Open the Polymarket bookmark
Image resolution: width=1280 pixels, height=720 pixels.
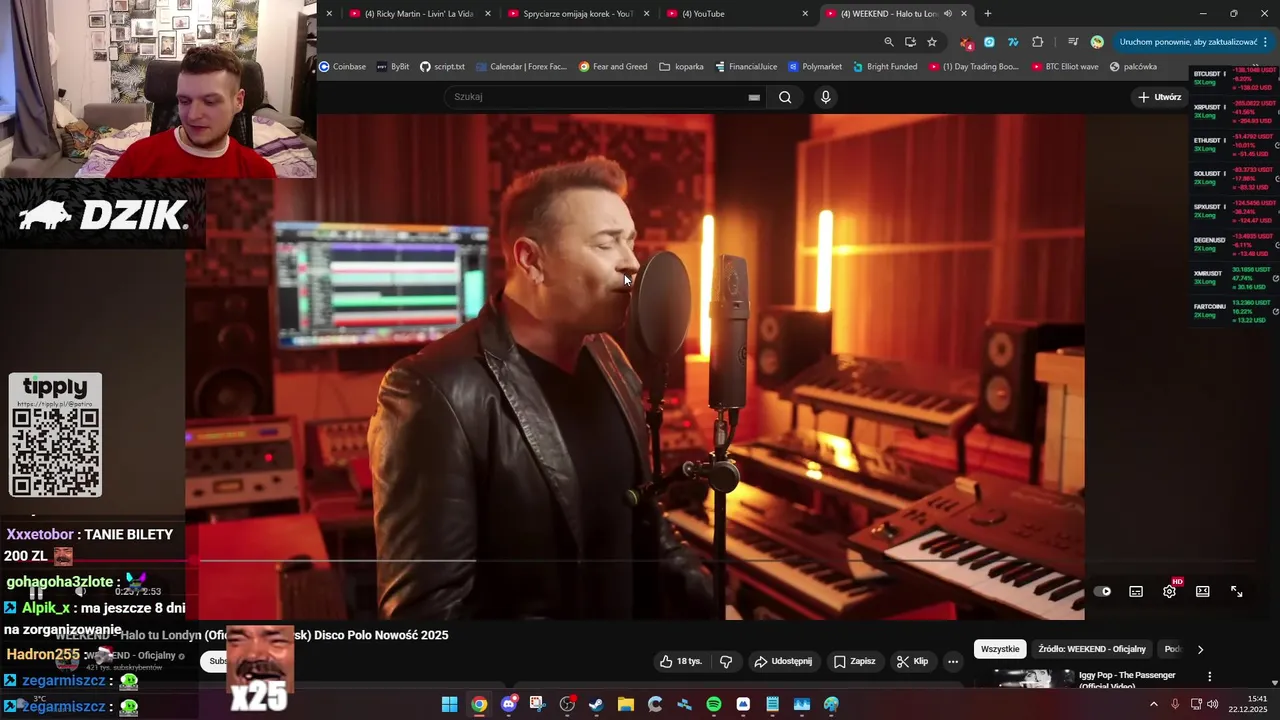(815, 67)
